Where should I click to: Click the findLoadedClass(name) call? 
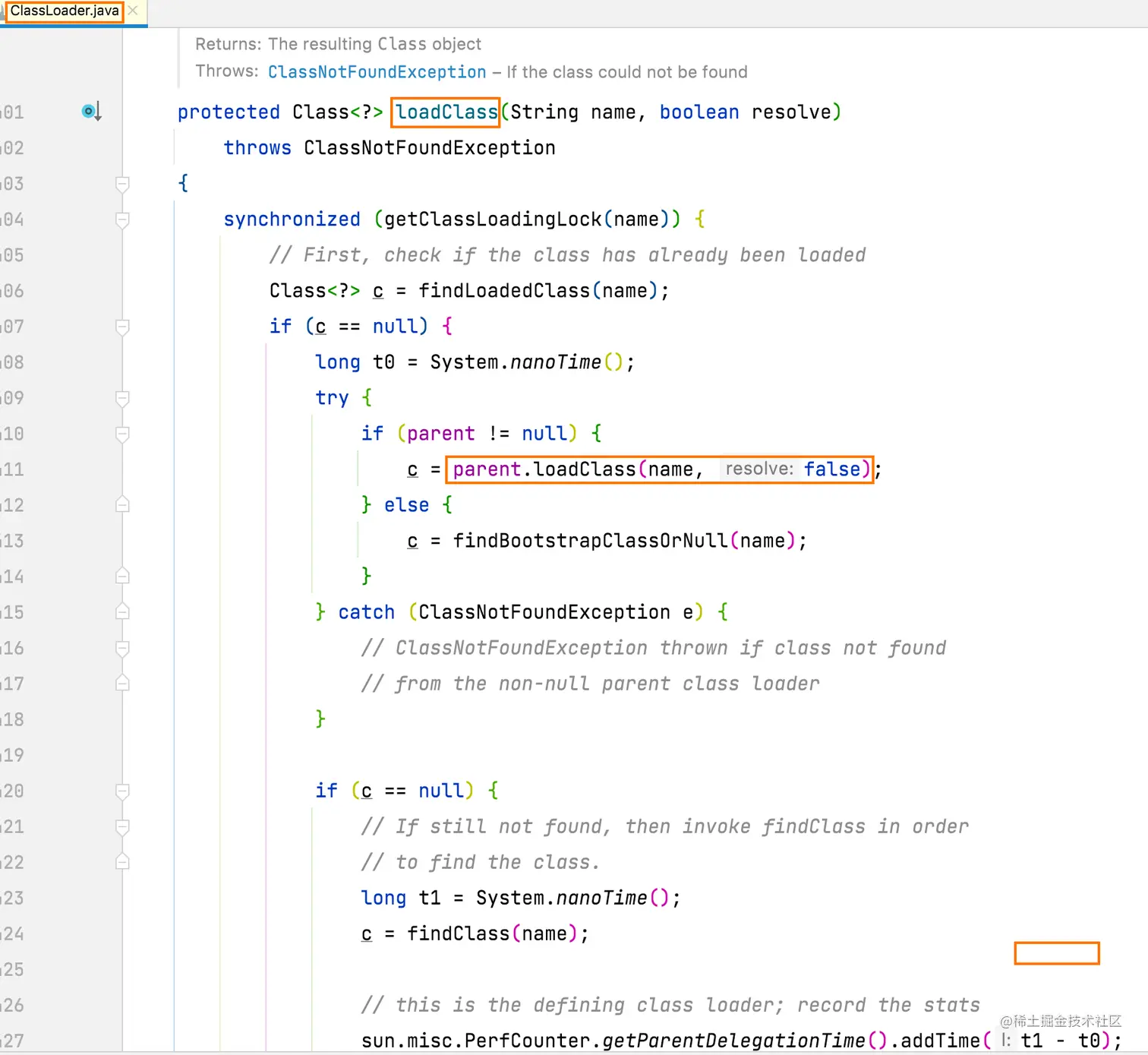coord(538,291)
